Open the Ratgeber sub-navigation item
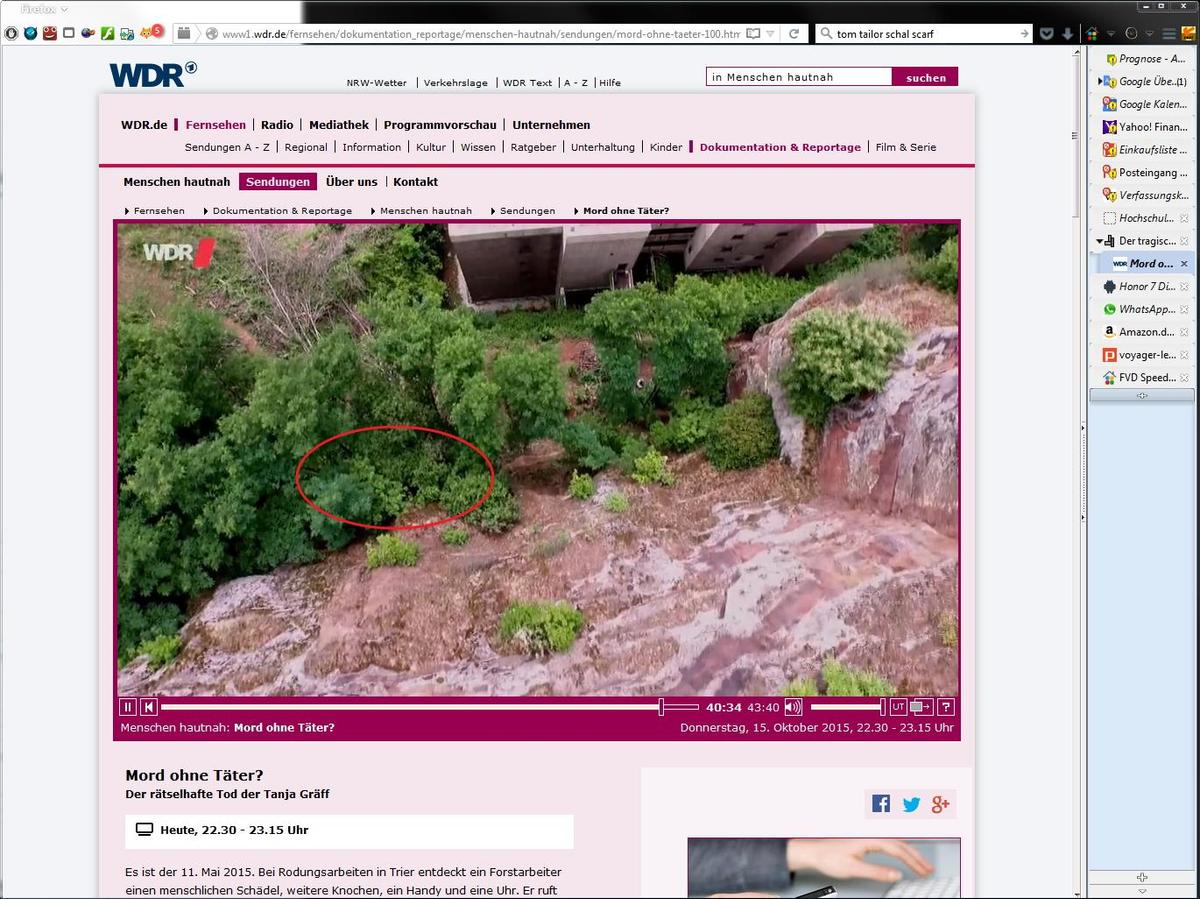Screen dimensions: 1200x899 (533, 147)
